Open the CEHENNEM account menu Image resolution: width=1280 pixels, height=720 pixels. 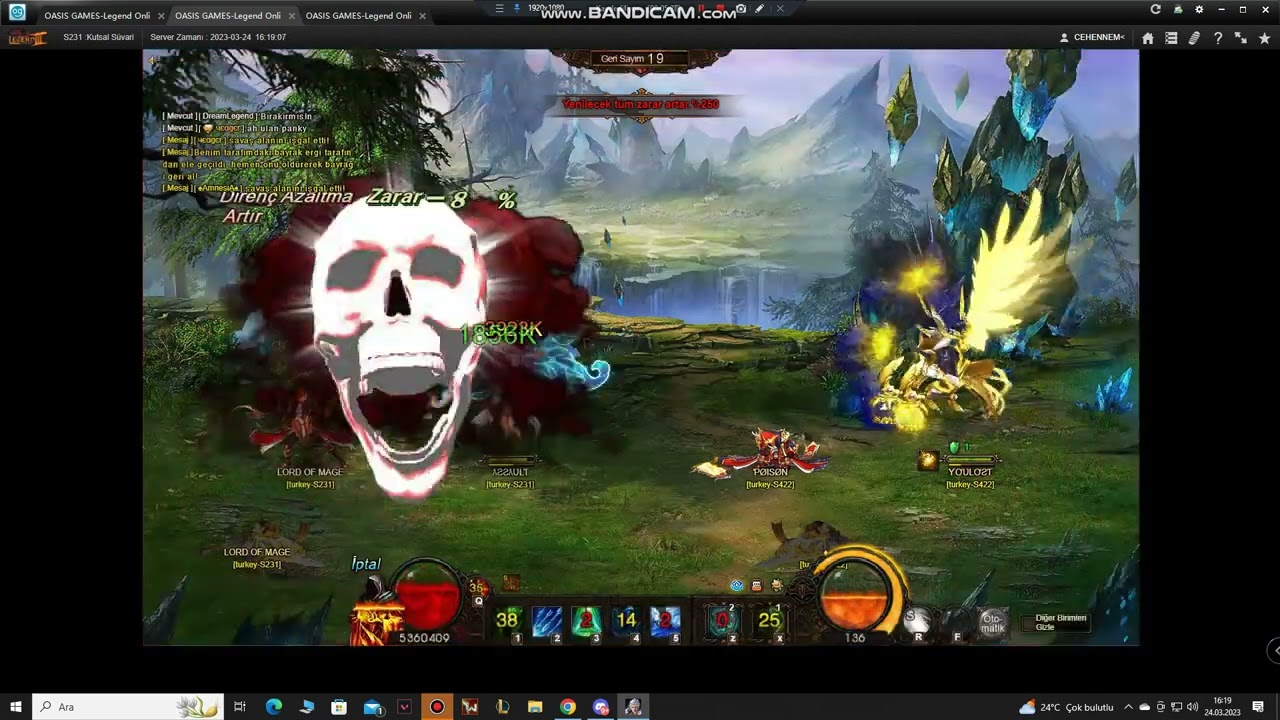tap(1092, 38)
